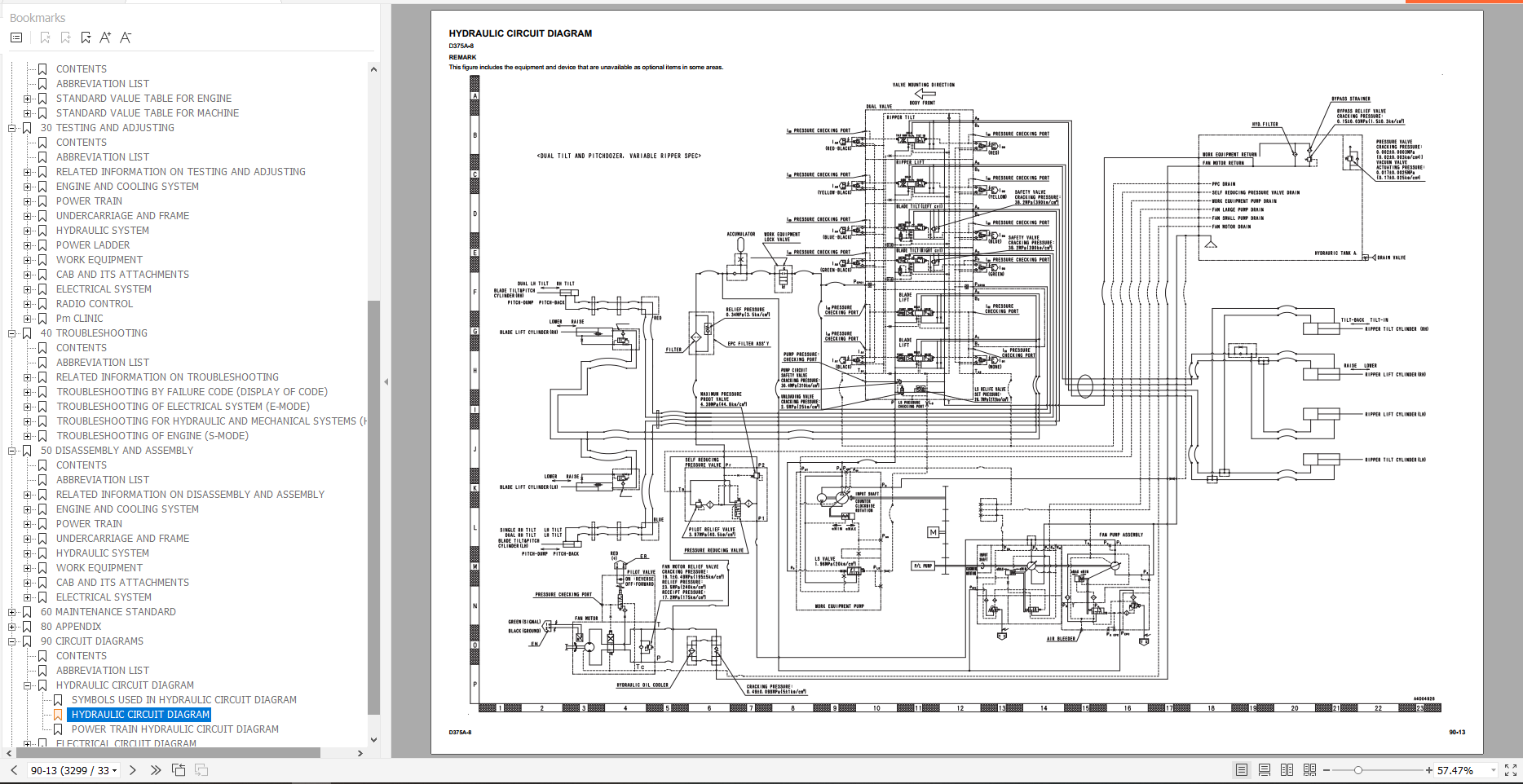This screenshot has width=1523, height=784.
Task: Expand STANDARD VALUE TABLE FOR ENGINE node
Action: (27, 99)
